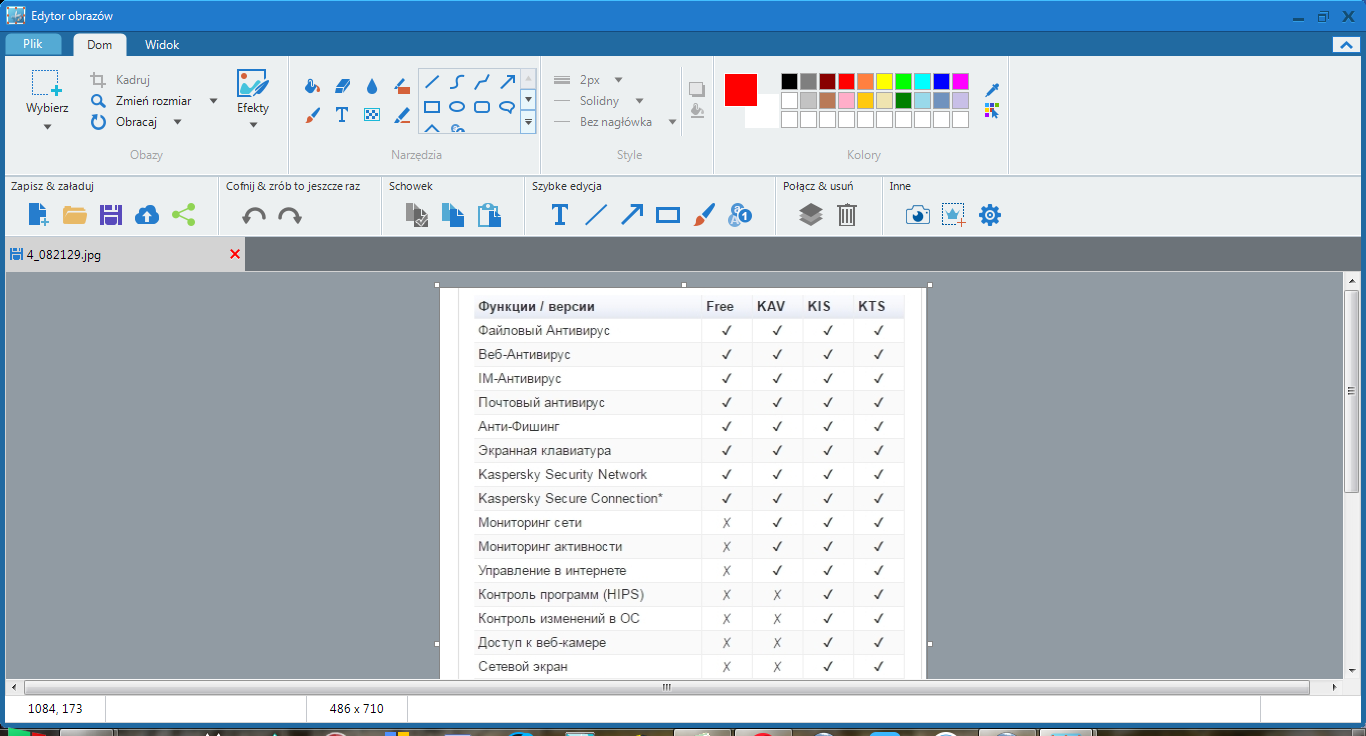Image resolution: width=1366 pixels, height=736 pixels.
Task: Pick the paintbrush tool in Narzędzia
Action: [x=312, y=115]
